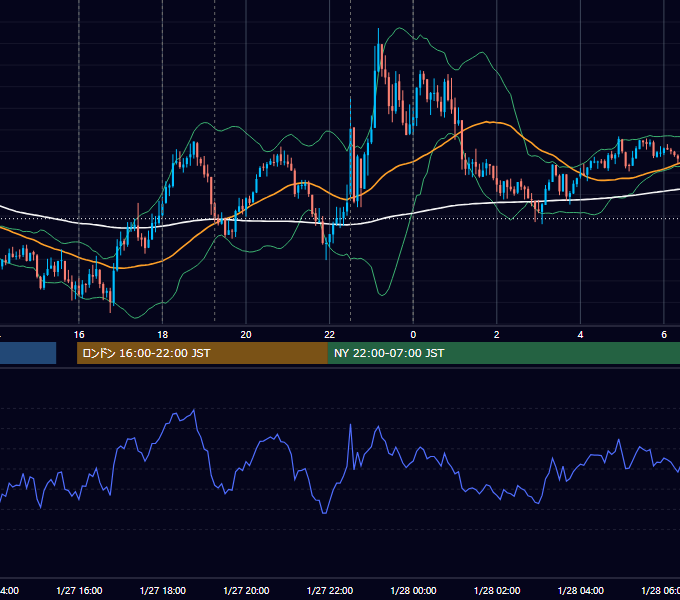Click the 4 hour label on chart axis
Image resolution: width=680 pixels, height=600 pixels.
click(x=580, y=335)
